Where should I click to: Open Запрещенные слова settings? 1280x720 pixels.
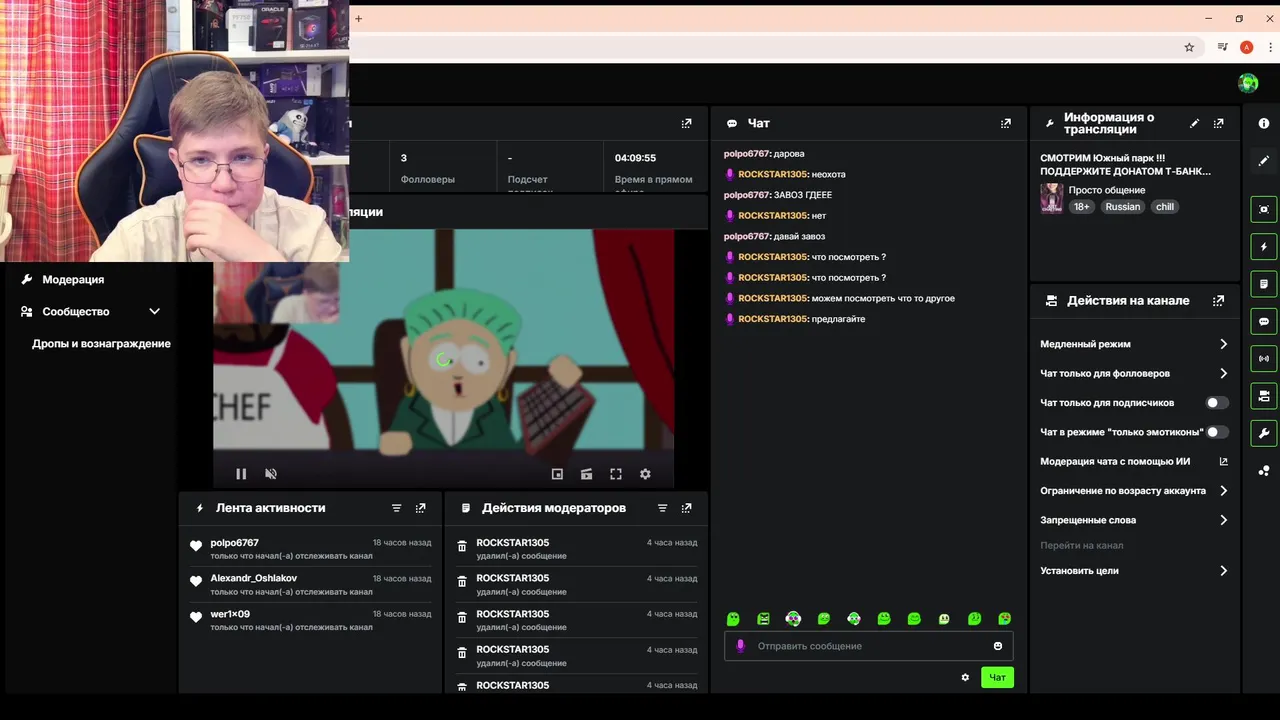1134,520
